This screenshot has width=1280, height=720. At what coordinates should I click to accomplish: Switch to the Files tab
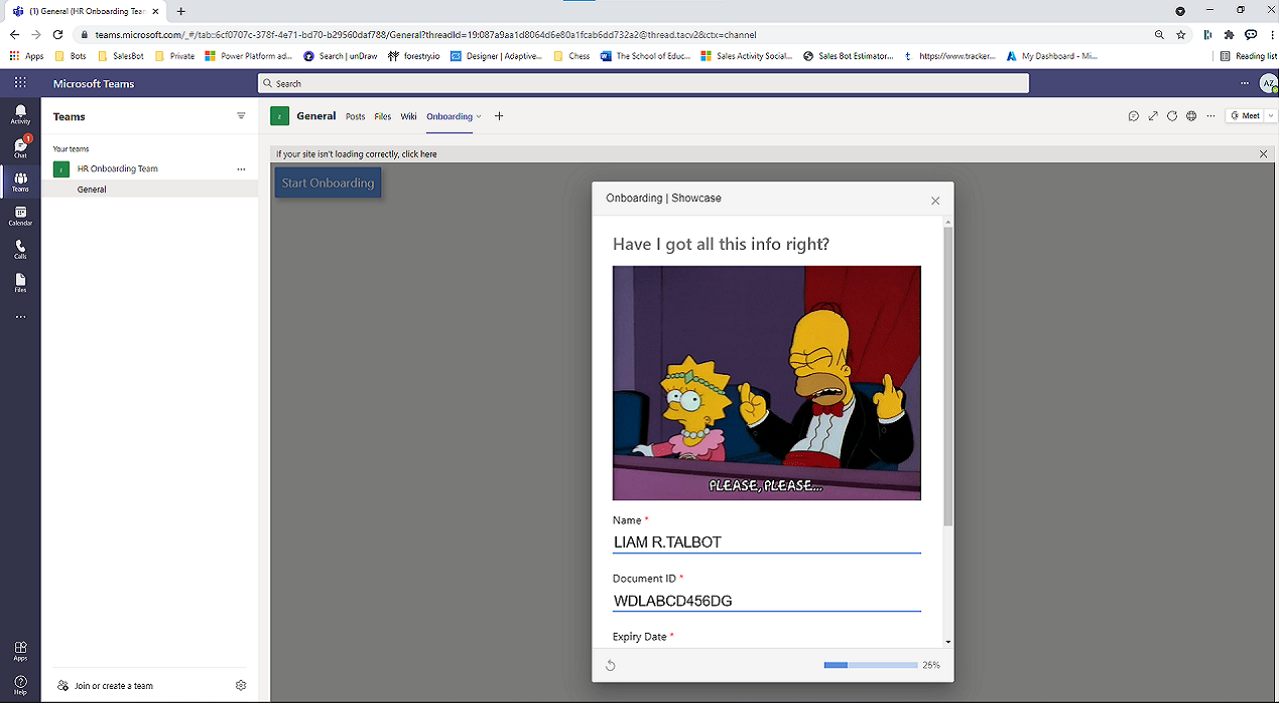tap(383, 116)
